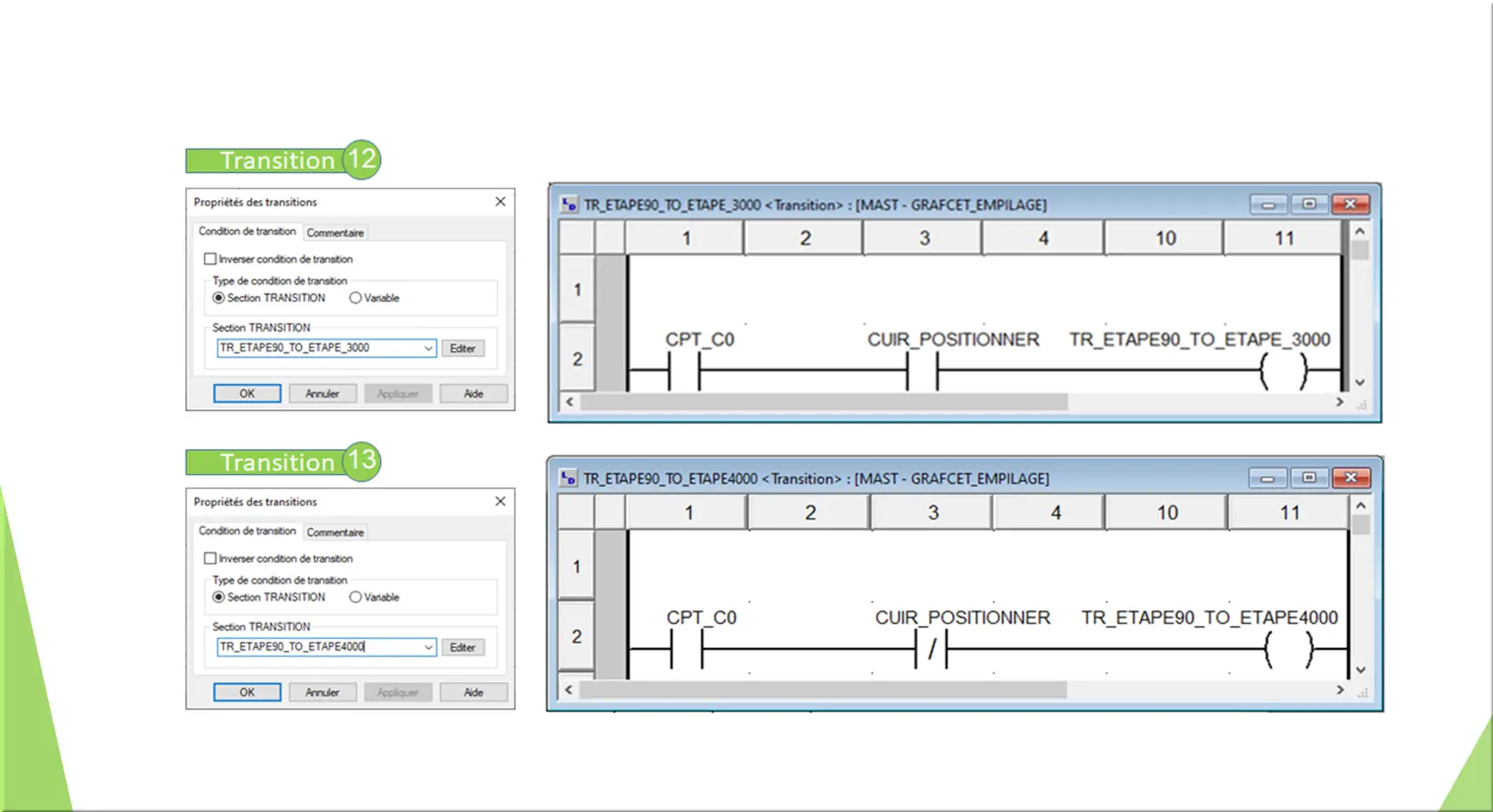Viewport: 1493px width, 812px height.
Task: Click window icon of TR_ETAPE90_TO_ETAPE_3000 editor
Action: point(569,205)
